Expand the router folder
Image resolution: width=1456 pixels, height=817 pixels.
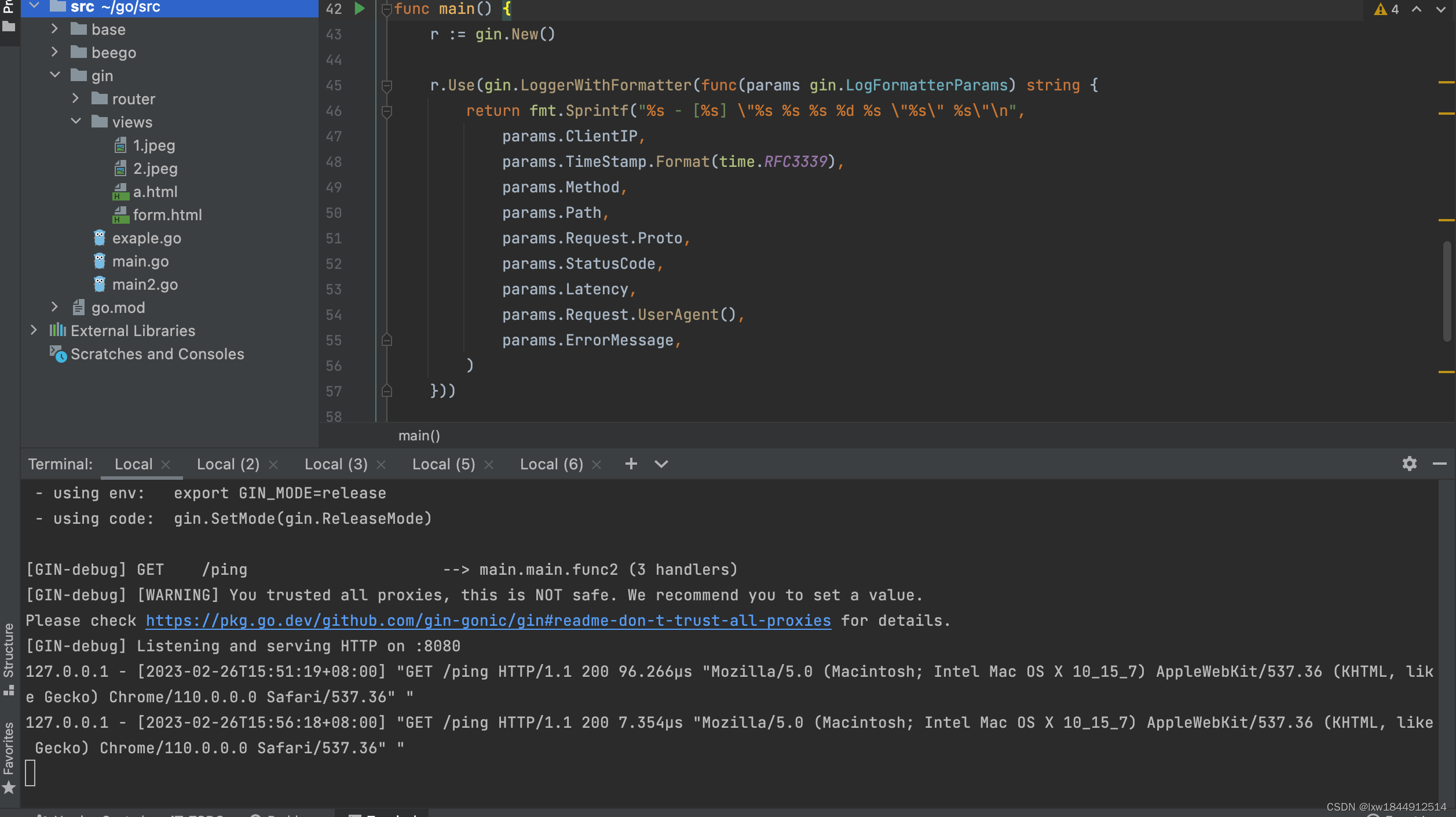point(75,99)
